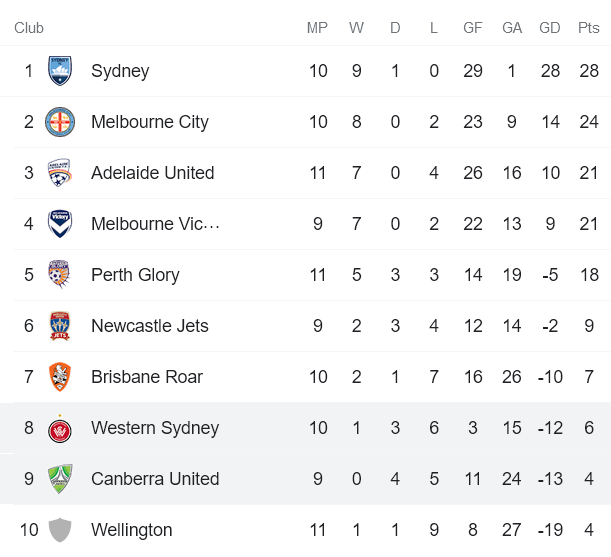Screen dimensions: 611x557
Task: Open the Melbourne City team link
Action: click(150, 122)
